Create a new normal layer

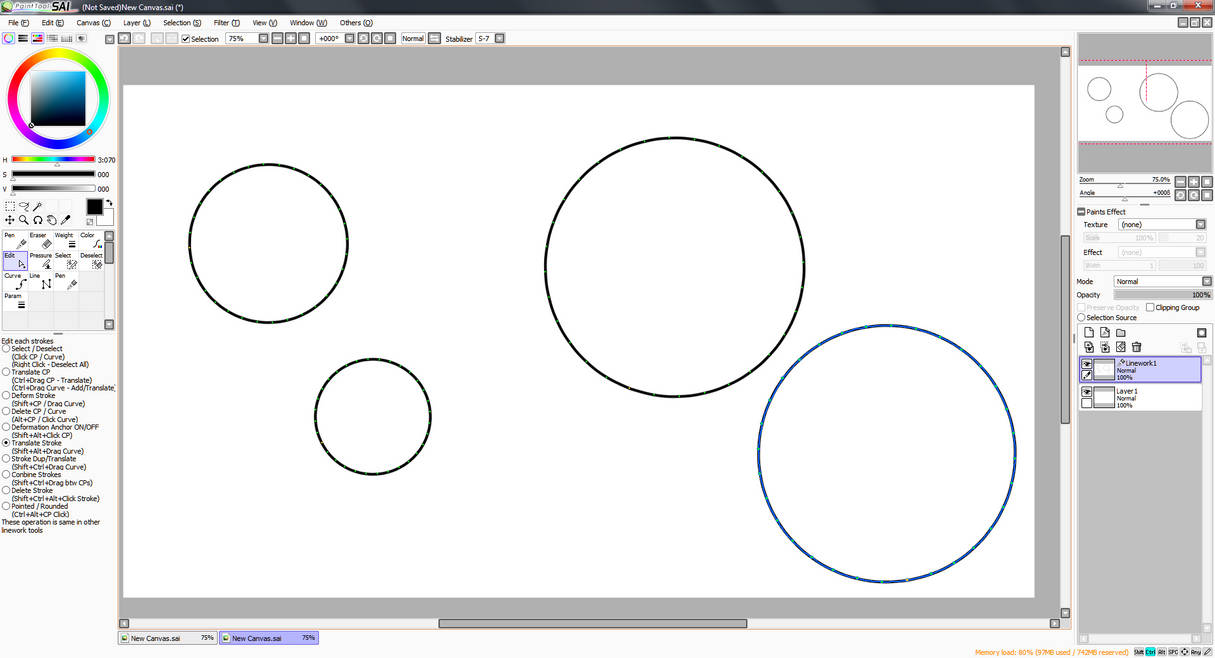[1089, 333]
